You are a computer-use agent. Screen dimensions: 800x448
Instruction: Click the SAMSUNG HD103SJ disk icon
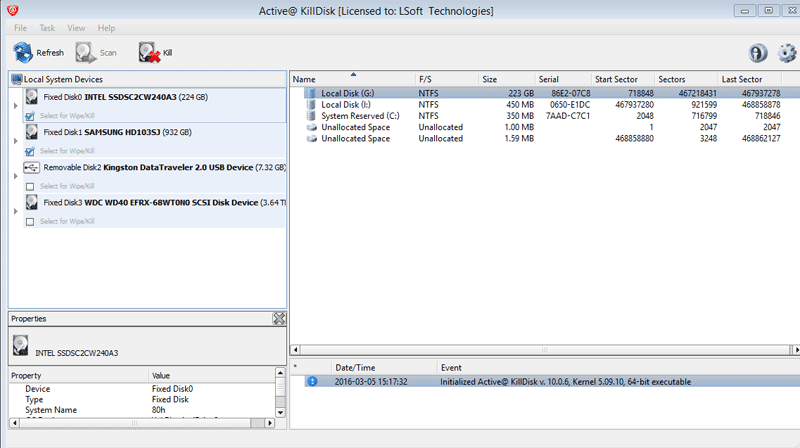pos(32,132)
